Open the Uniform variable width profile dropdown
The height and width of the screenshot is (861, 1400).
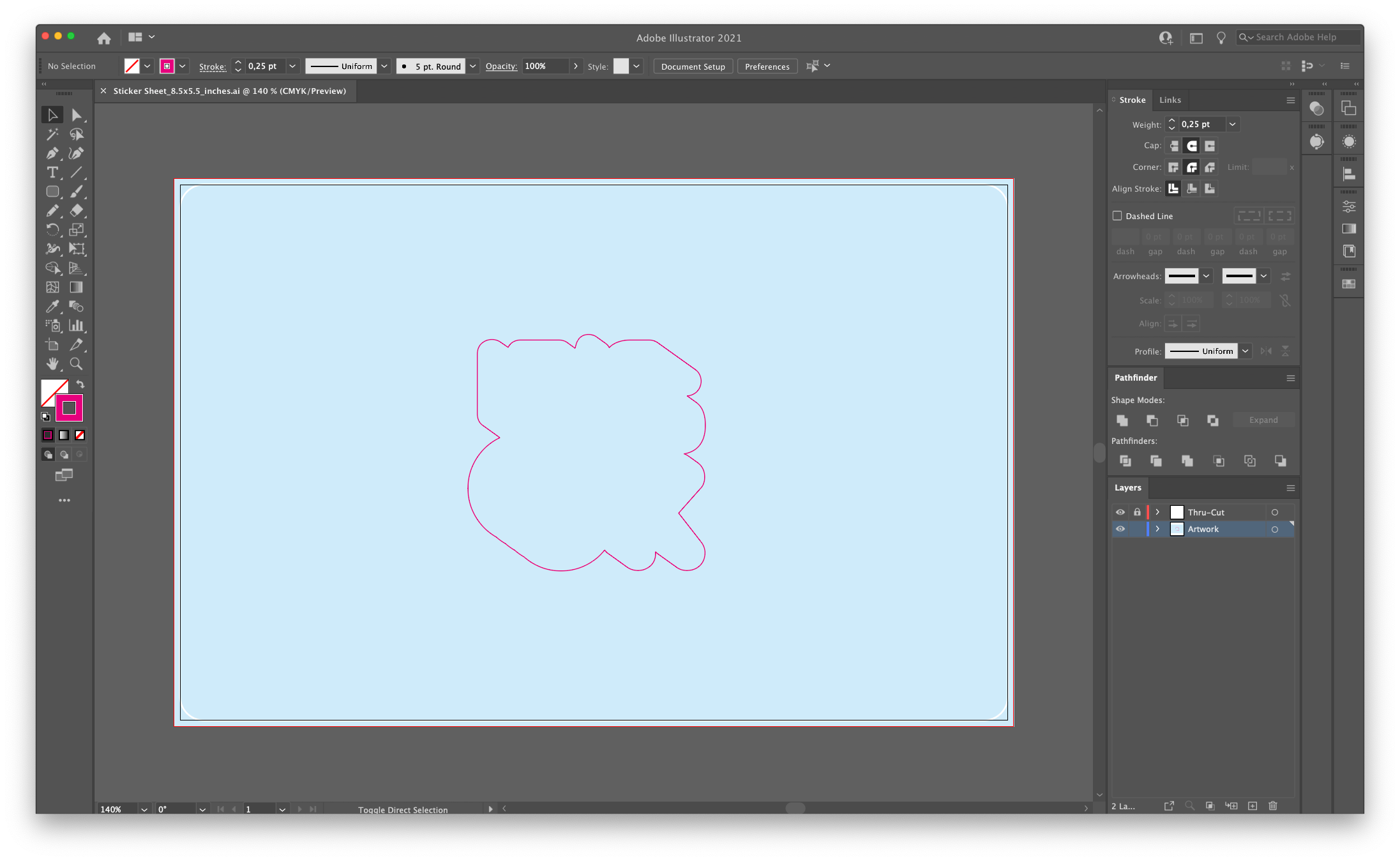click(384, 66)
